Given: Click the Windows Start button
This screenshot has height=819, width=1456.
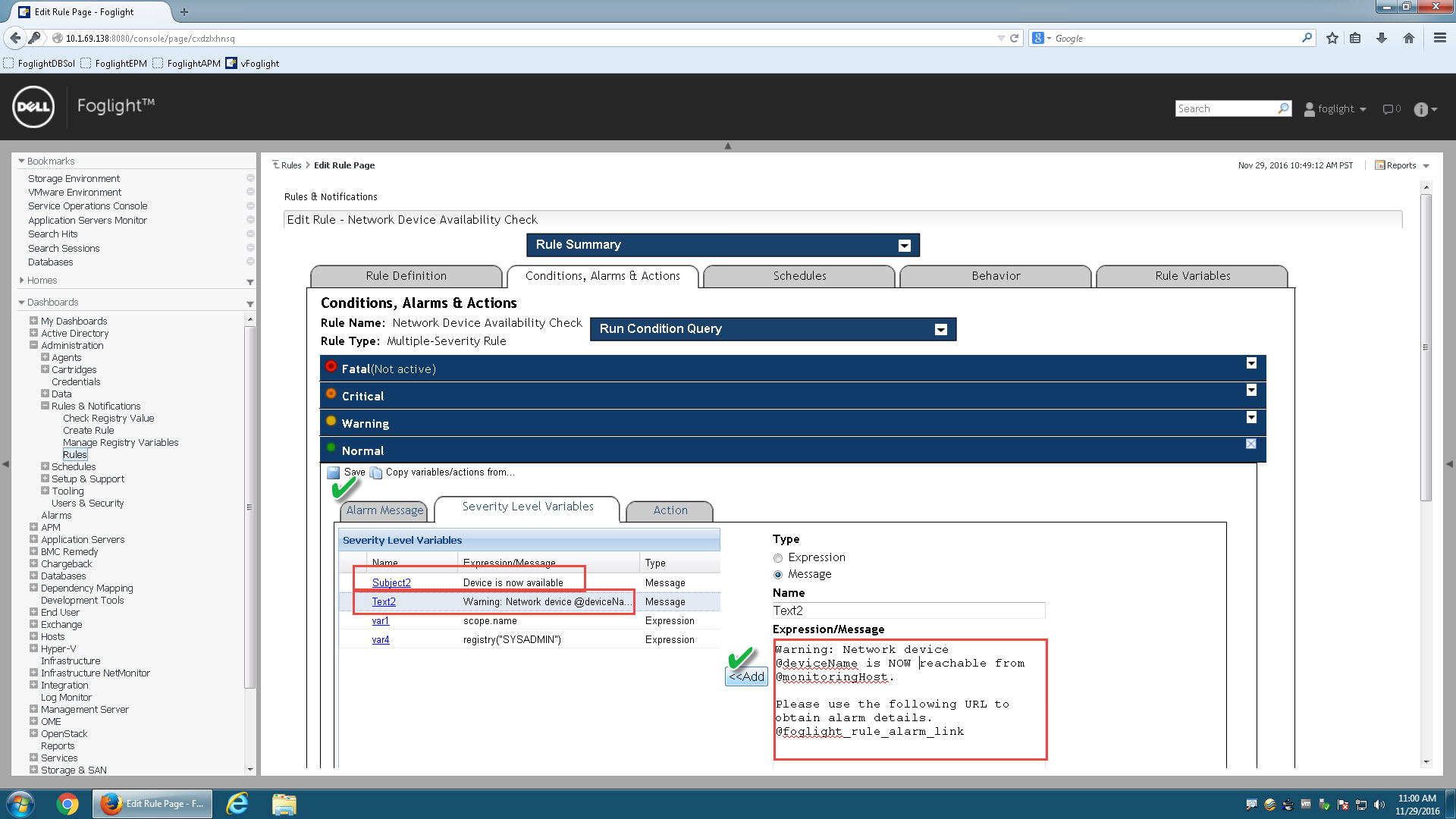Looking at the screenshot, I should point(20,804).
